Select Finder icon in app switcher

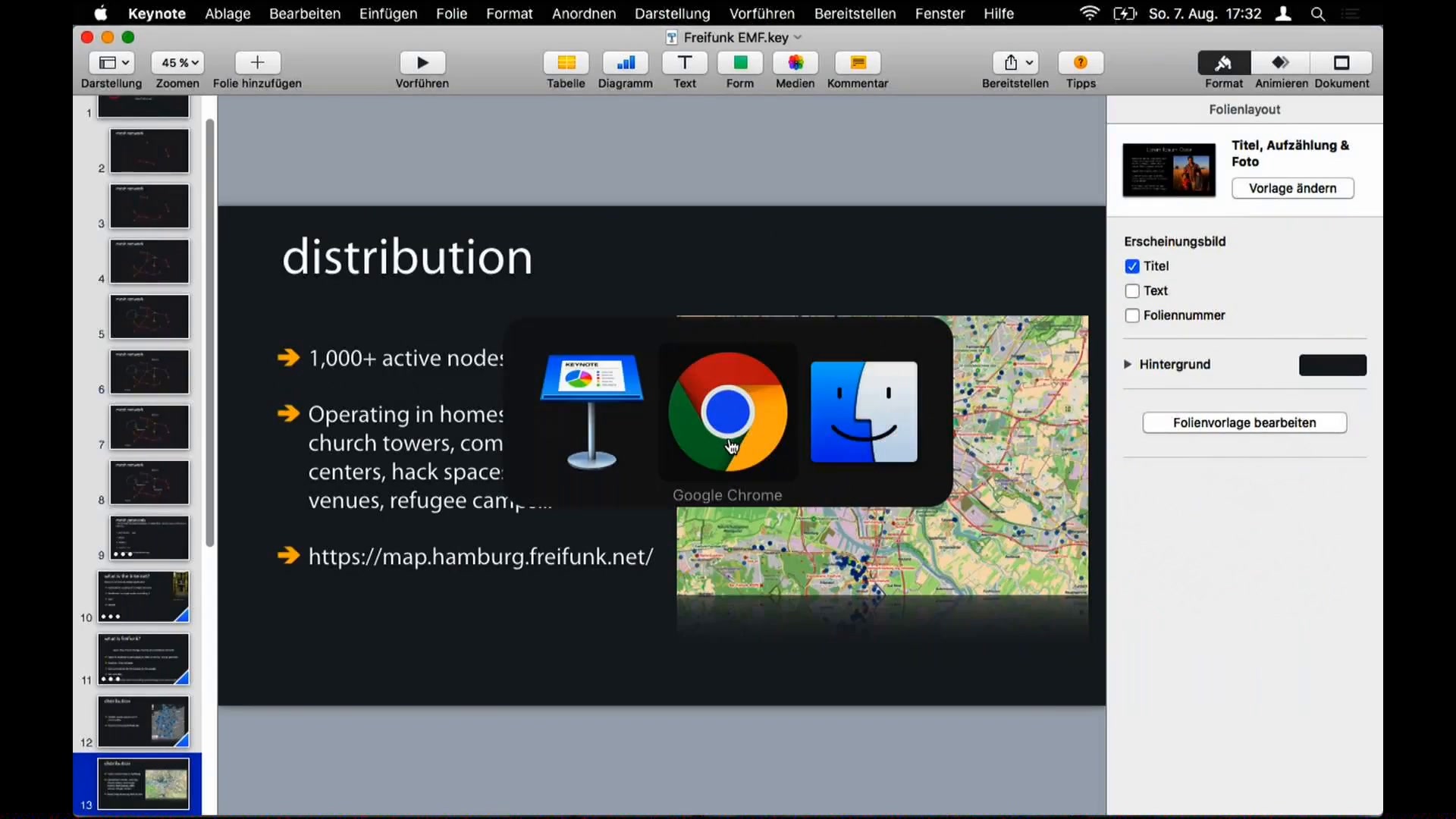(864, 412)
